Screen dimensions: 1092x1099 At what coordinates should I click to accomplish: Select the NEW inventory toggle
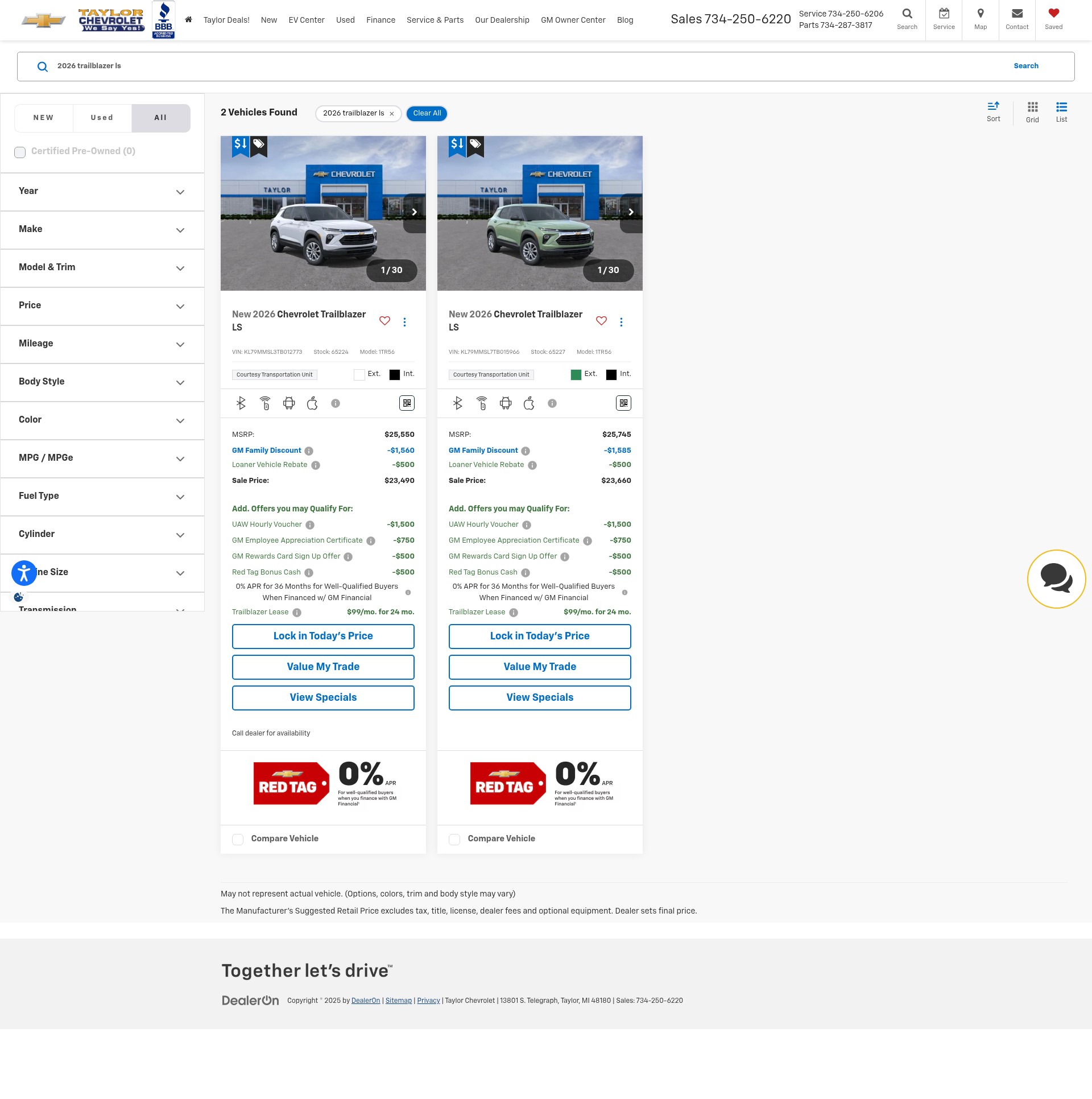[44, 118]
